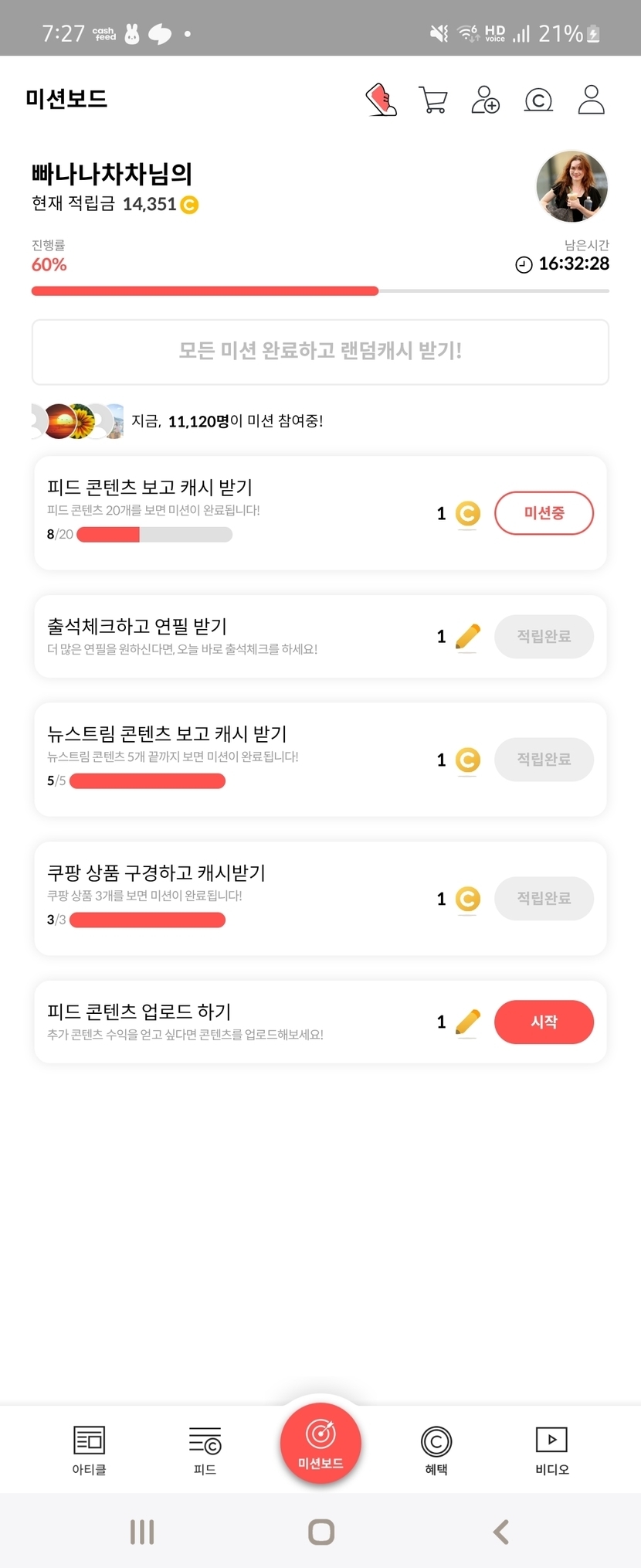641x1568 pixels.
Task: Tap the participant avatars cluster
Action: (77, 421)
